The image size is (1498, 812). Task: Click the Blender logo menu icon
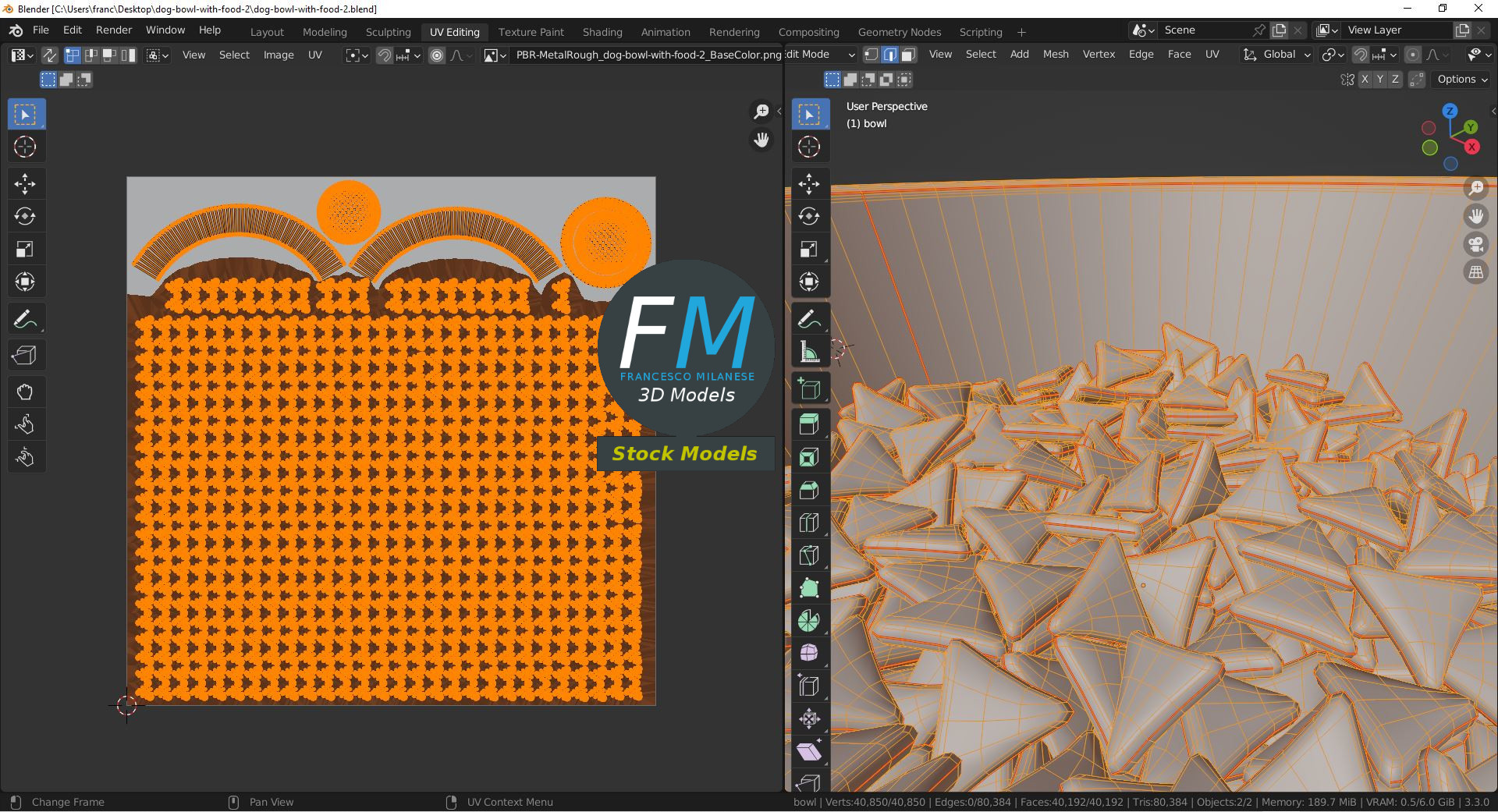(x=16, y=30)
